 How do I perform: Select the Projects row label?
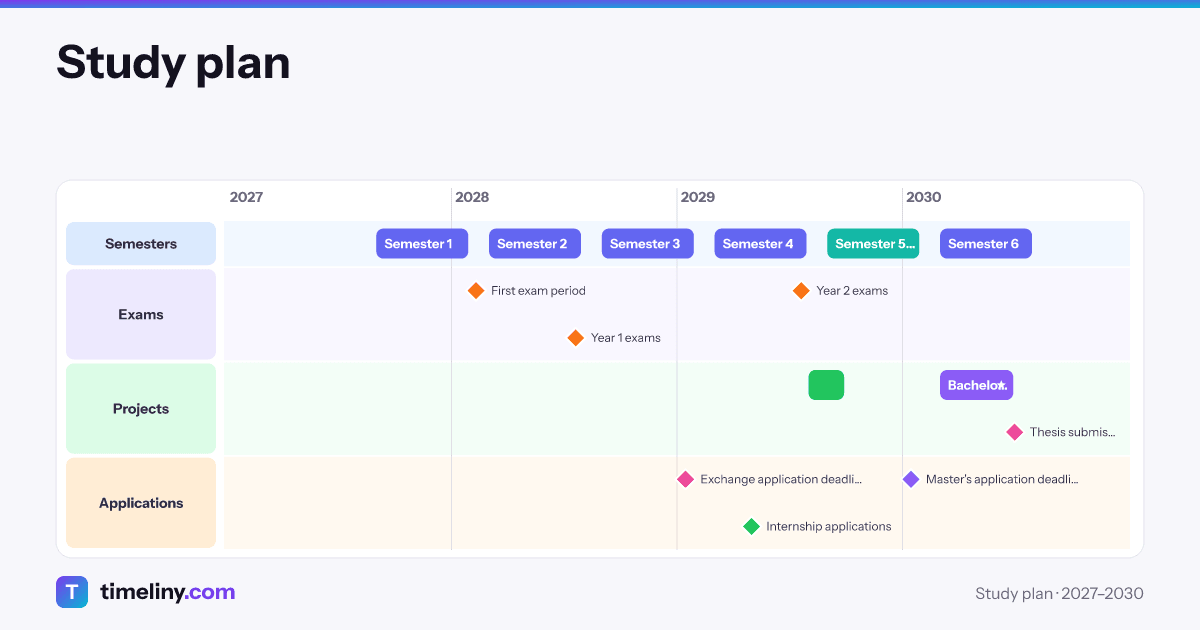(141, 409)
